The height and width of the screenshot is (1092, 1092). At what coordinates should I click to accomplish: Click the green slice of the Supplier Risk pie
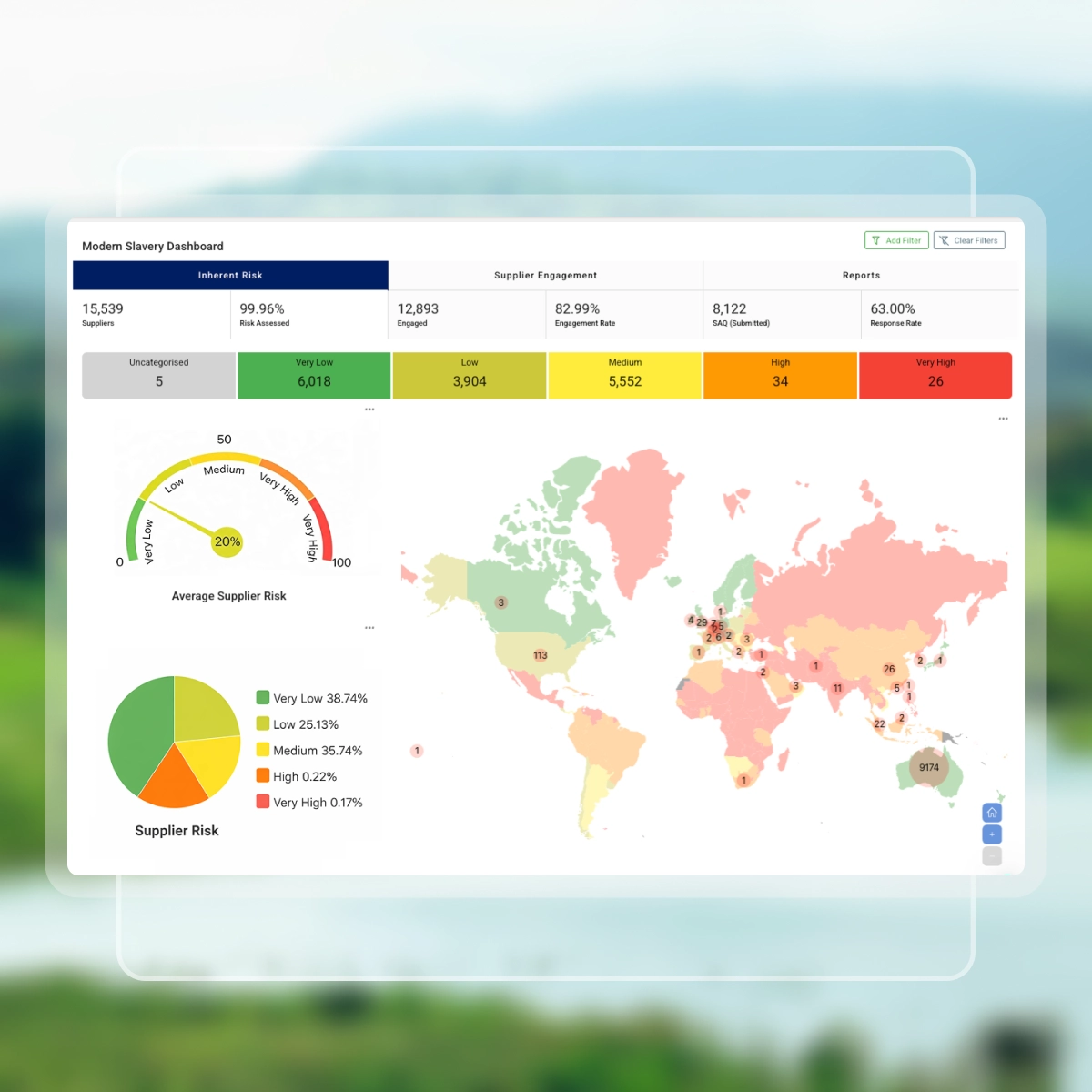click(138, 733)
